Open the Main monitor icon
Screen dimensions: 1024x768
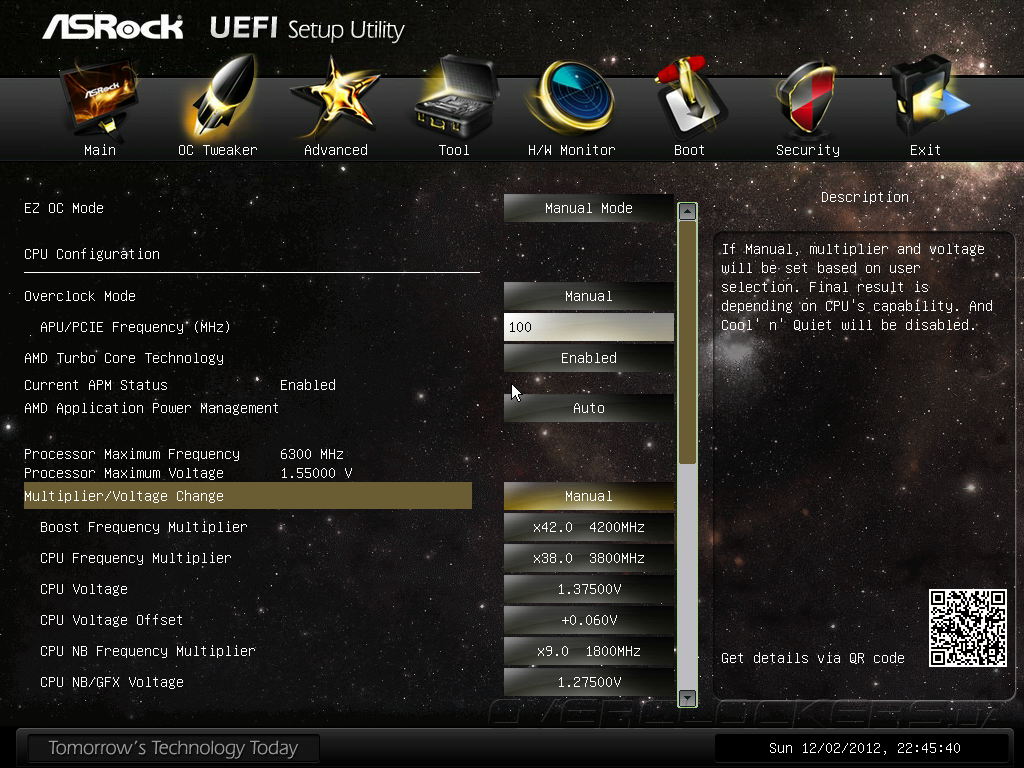99,98
